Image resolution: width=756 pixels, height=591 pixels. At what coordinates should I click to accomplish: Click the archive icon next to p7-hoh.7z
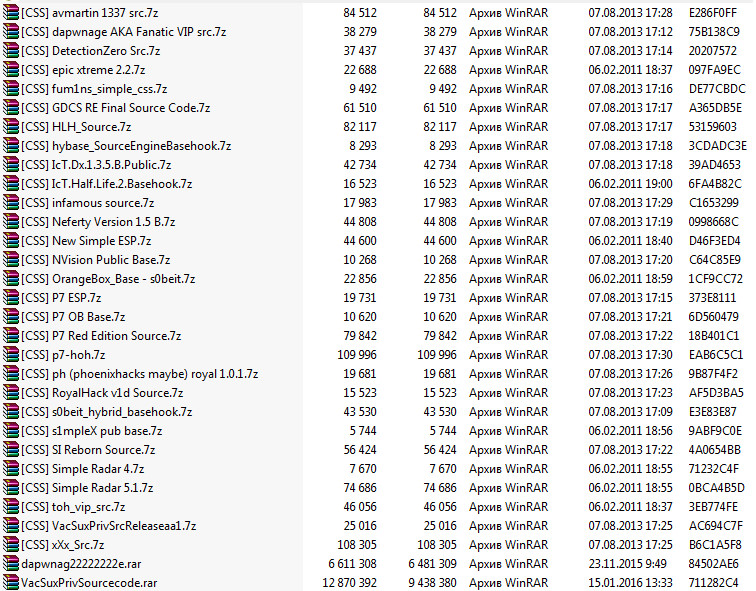11,355
